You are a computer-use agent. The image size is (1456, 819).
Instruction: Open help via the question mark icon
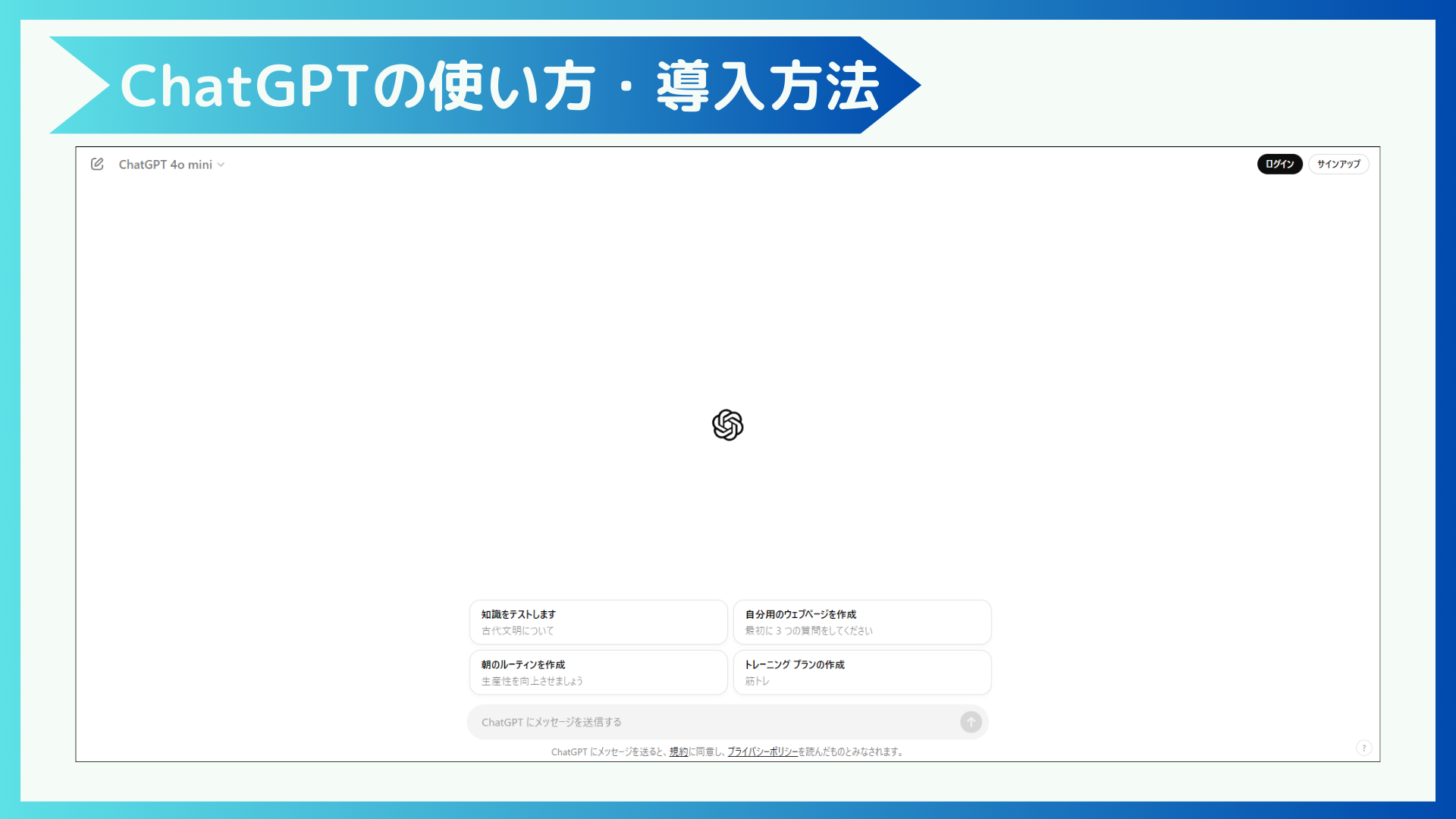tap(1364, 748)
